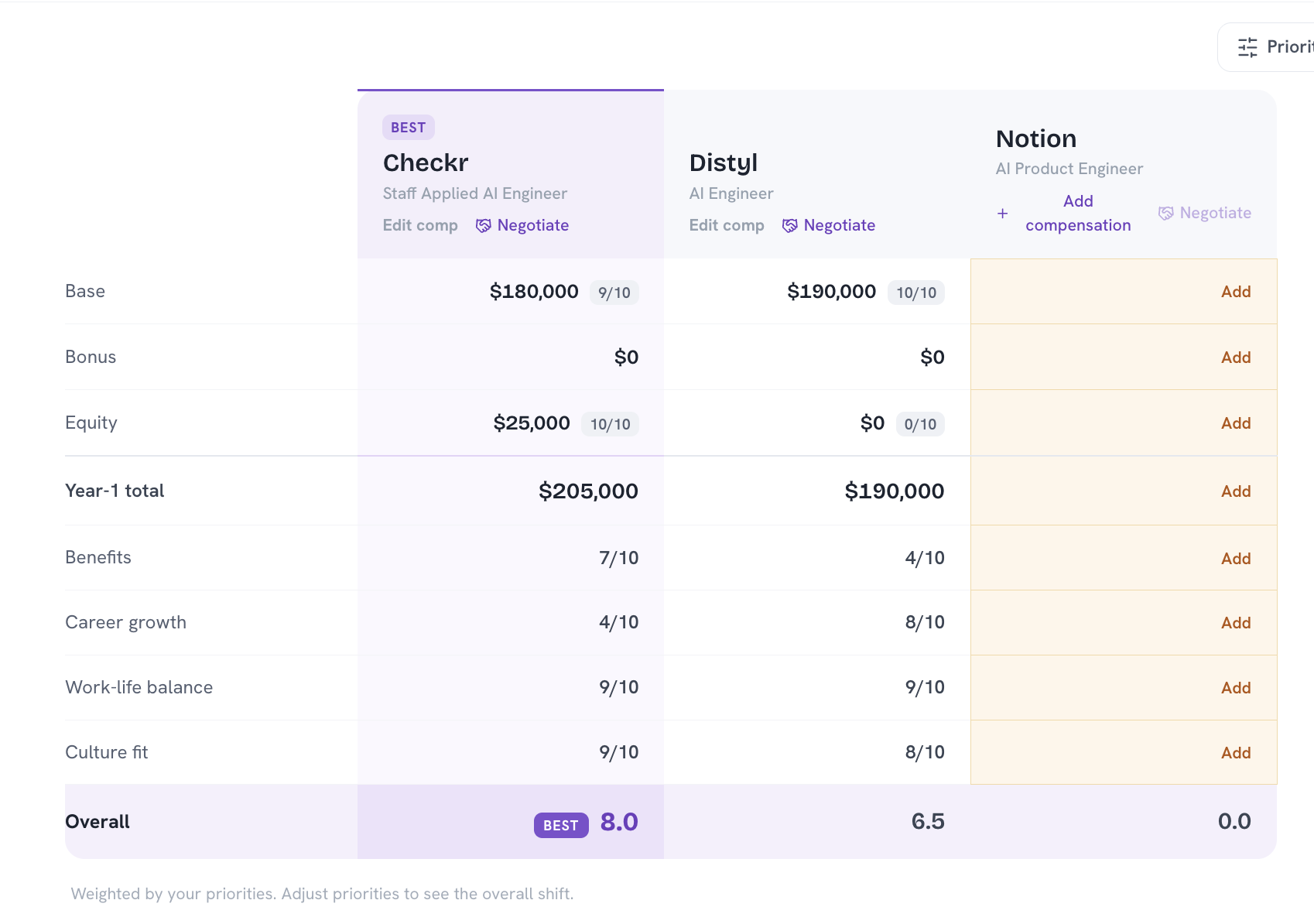Click Checkr Culture fit score 9/10
The width and height of the screenshot is (1314, 924).
(x=619, y=752)
